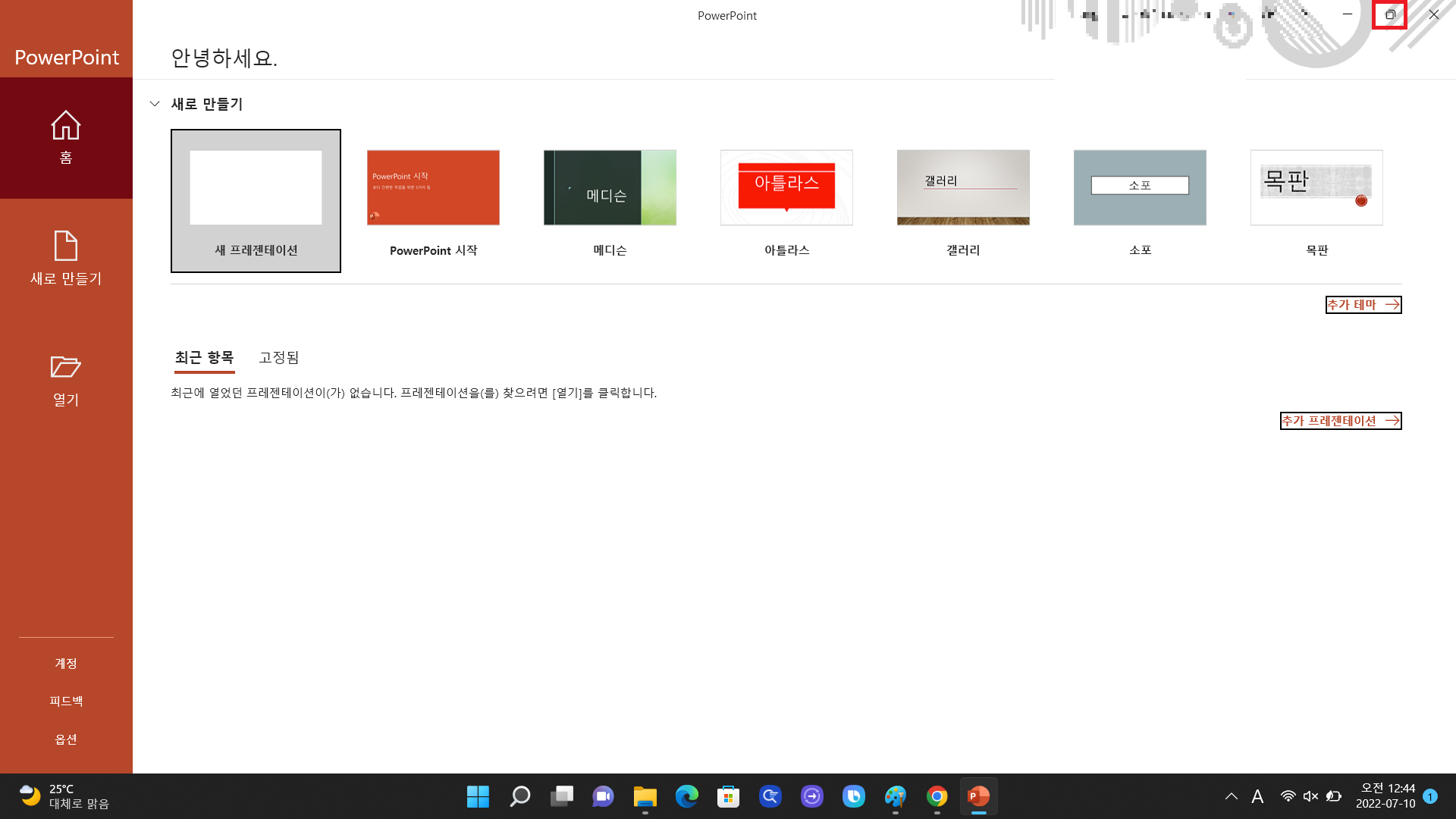1456x819 pixels.
Task: Pick the 메디슨 theme thumbnail
Action: tap(610, 188)
